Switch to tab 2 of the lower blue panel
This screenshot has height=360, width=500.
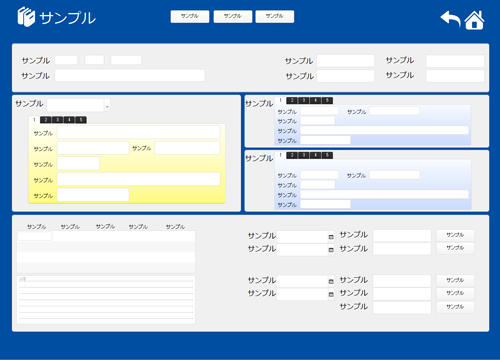point(292,155)
